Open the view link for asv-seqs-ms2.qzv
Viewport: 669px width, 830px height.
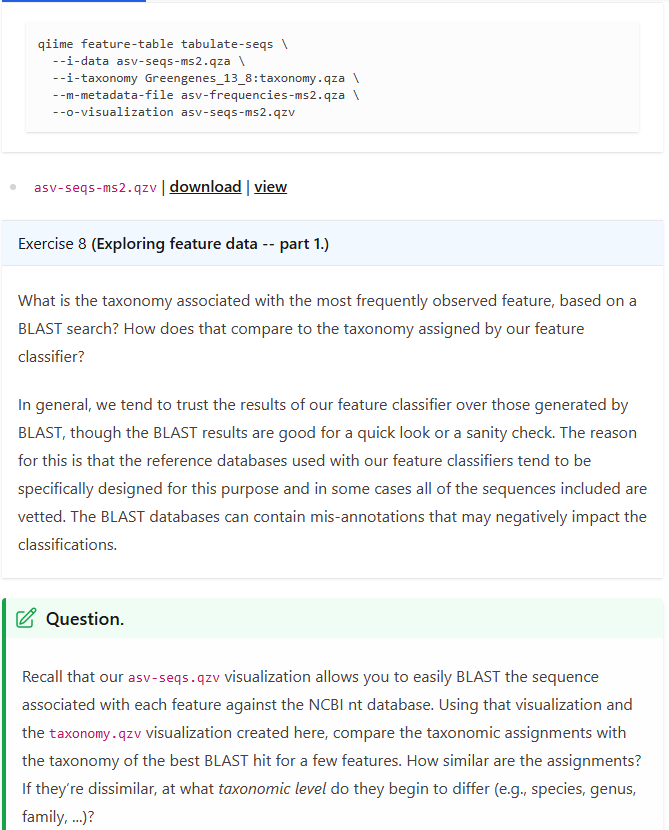(x=270, y=187)
